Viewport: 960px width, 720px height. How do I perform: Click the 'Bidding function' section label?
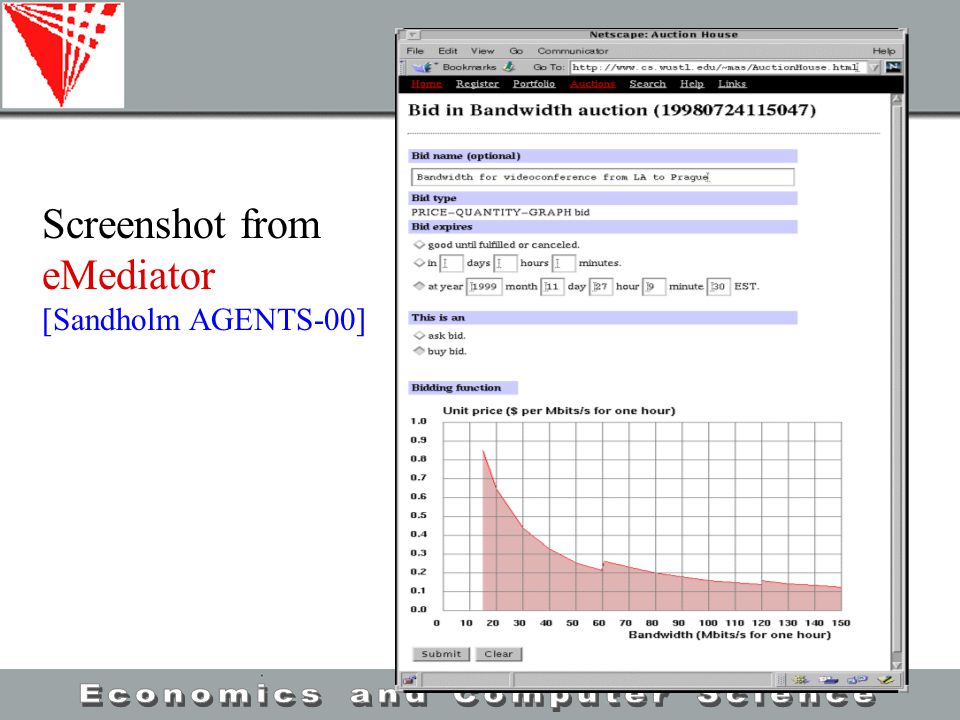pyautogui.click(x=456, y=388)
